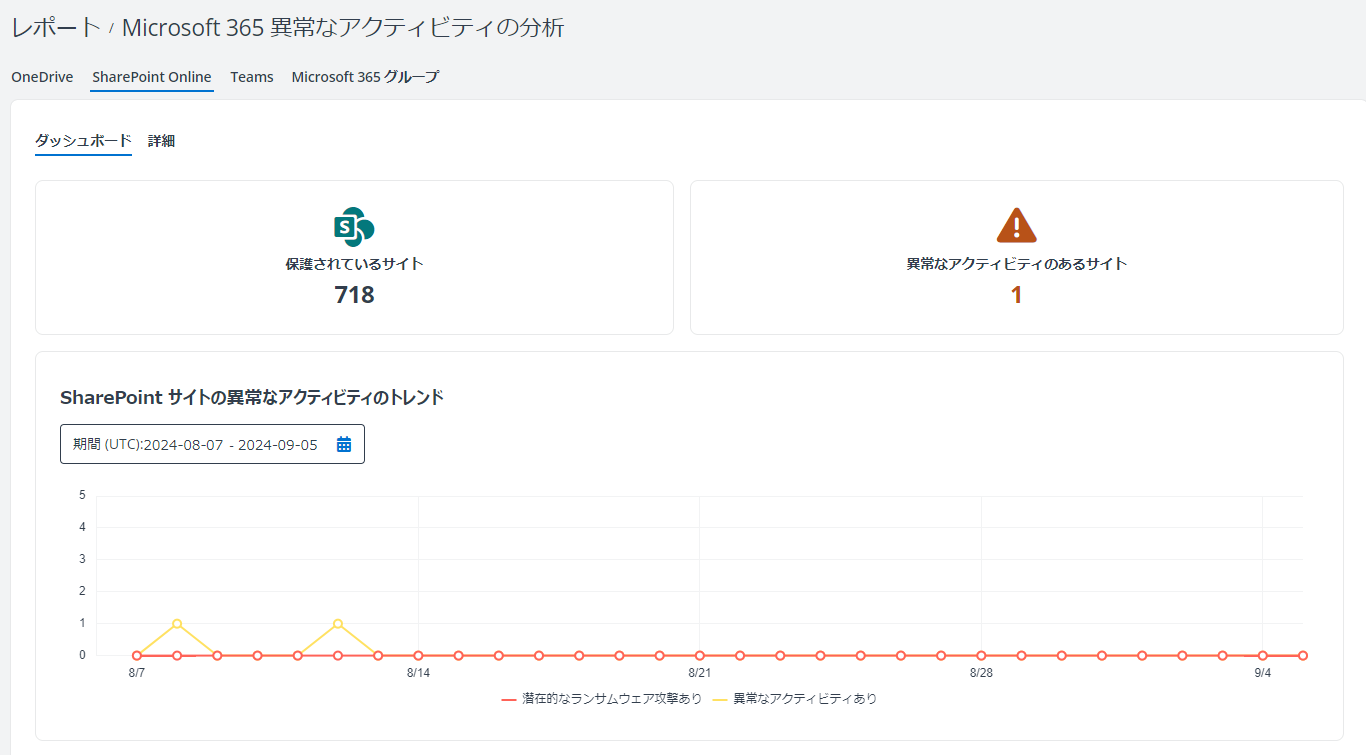
Task: Open the calendar date picker icon
Action: coord(344,444)
